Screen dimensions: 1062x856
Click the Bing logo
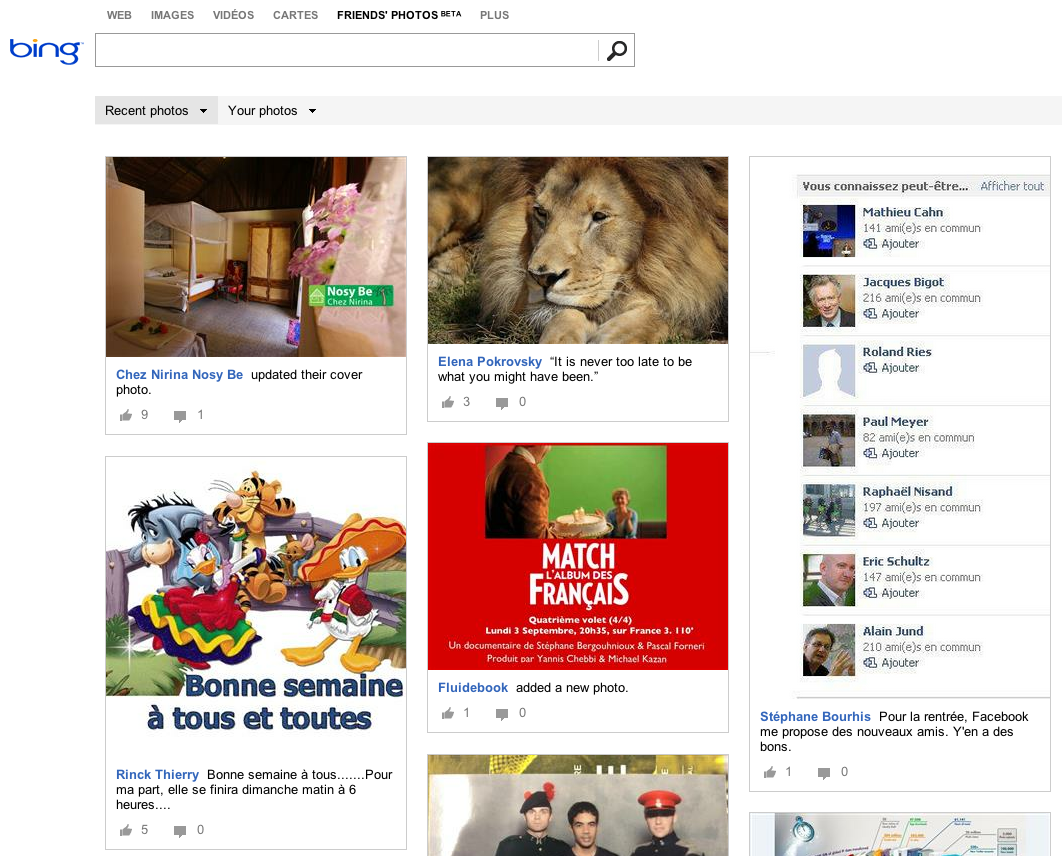45,50
